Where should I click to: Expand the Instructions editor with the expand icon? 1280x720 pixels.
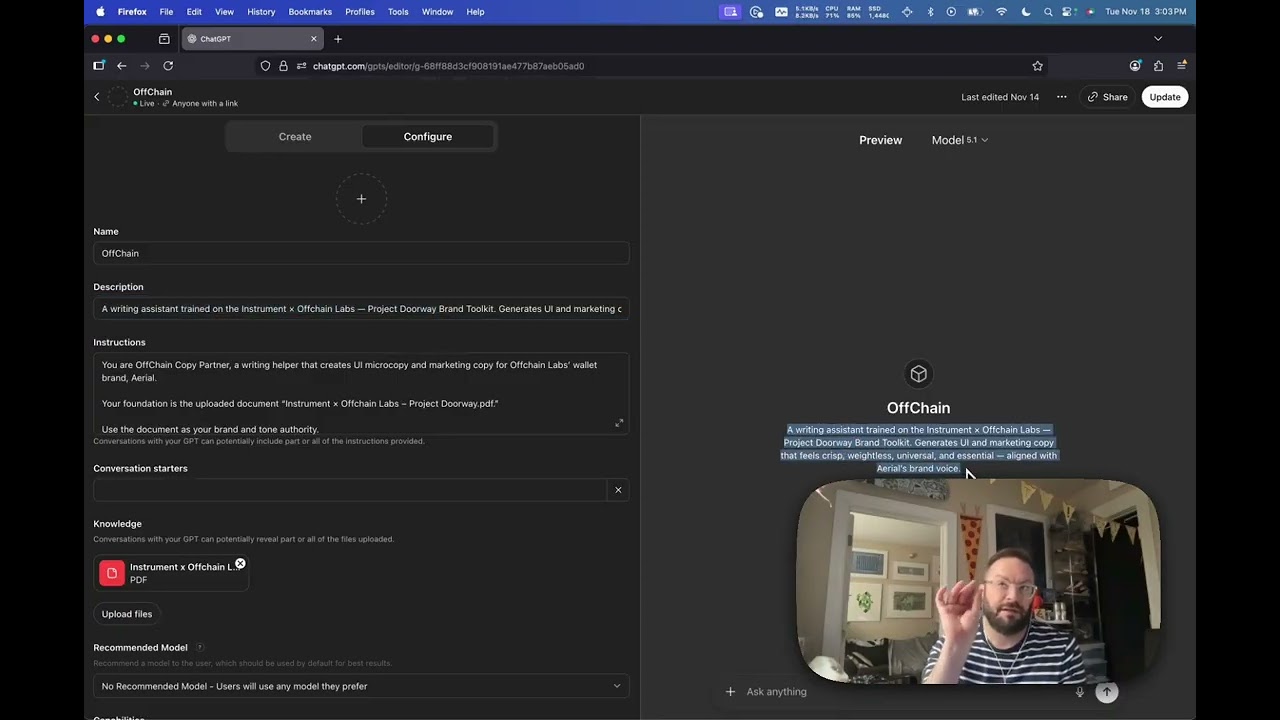[x=619, y=423]
